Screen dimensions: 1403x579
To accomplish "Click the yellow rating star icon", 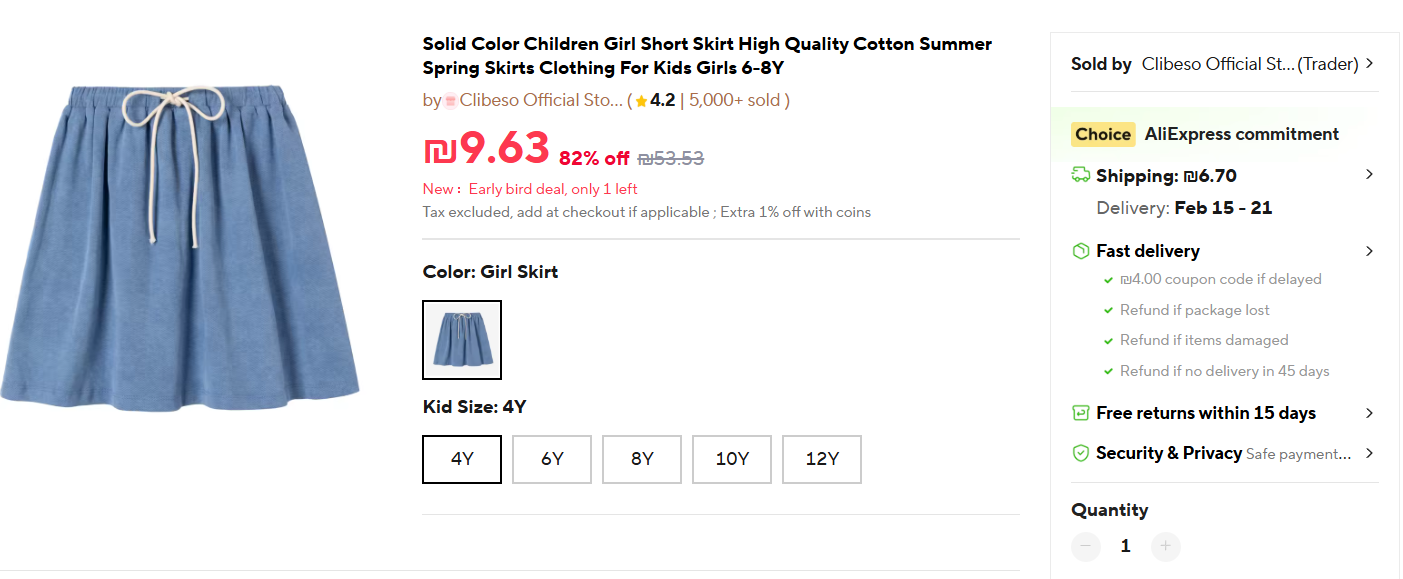I will tap(641, 101).
